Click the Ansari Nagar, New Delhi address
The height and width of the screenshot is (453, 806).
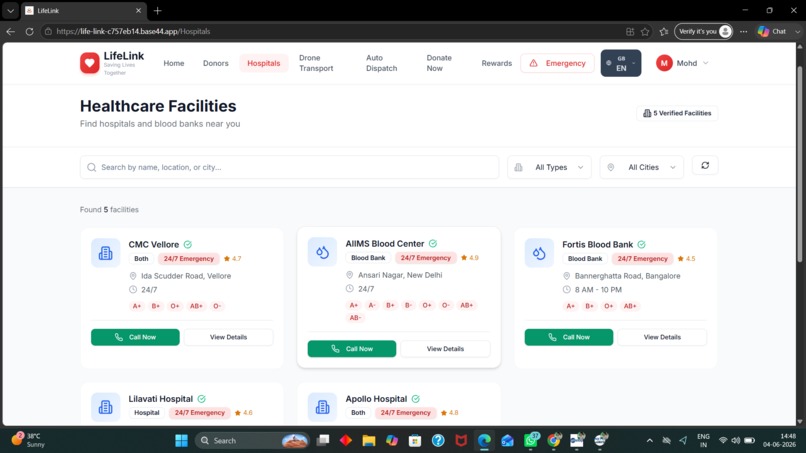(400, 275)
